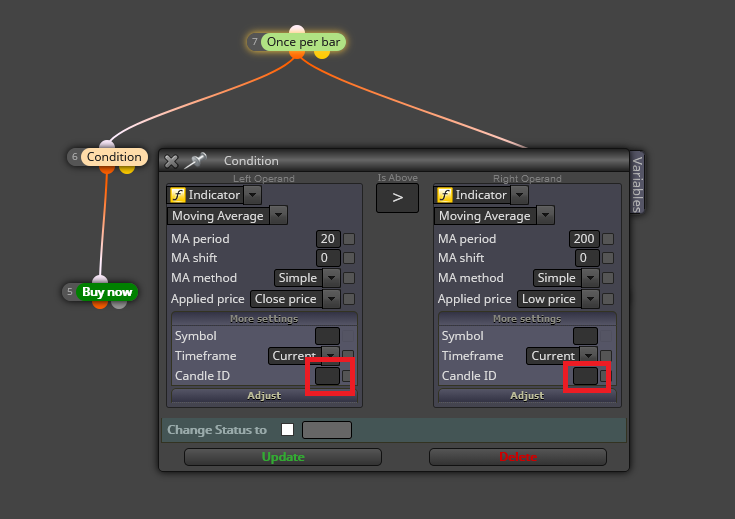The height and width of the screenshot is (519, 735).
Task: Expand Right Operand Adjust section
Action: tap(527, 396)
